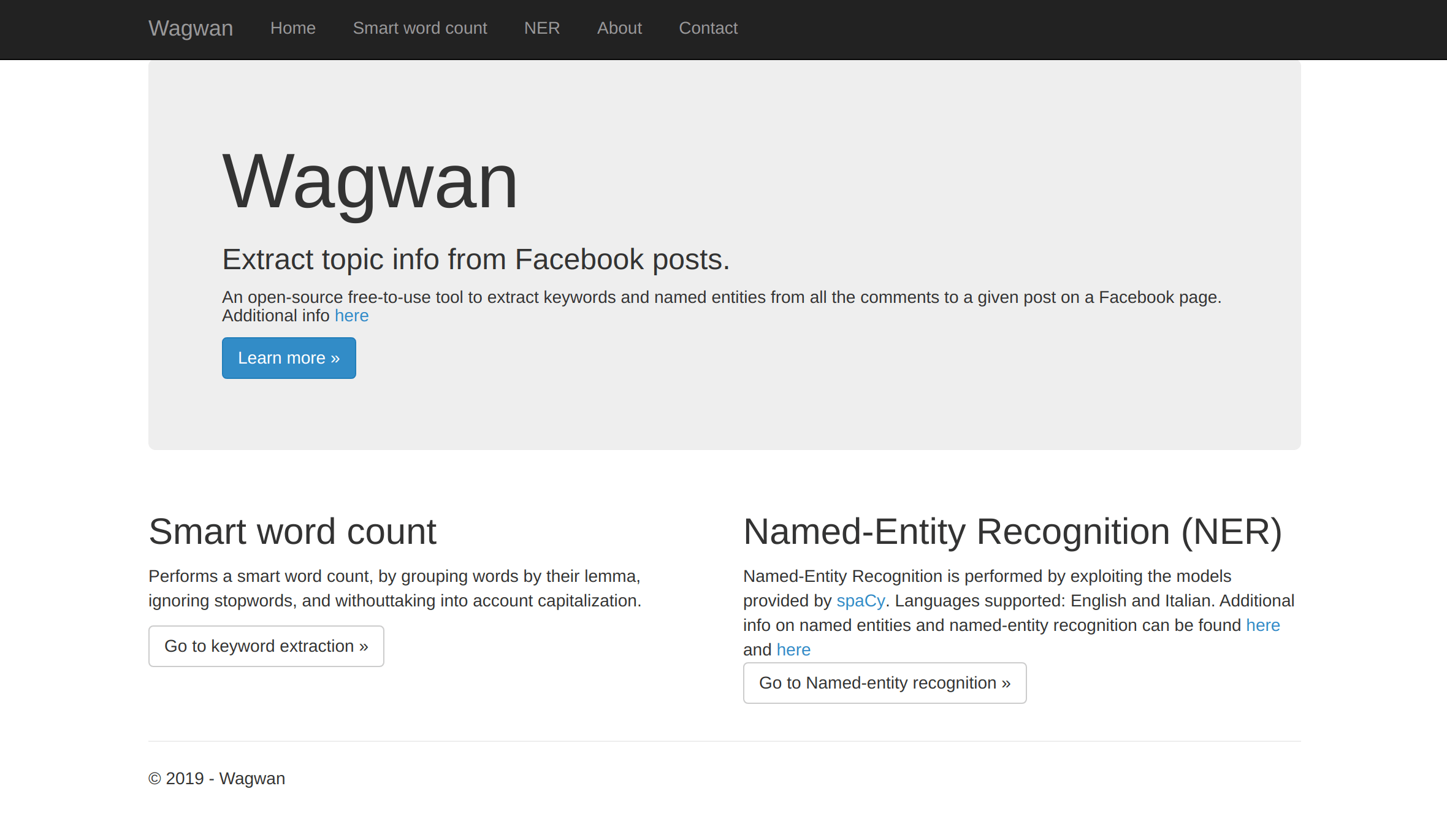Click the open-source tool description text
This screenshot has width=1447, height=840.
(721, 297)
